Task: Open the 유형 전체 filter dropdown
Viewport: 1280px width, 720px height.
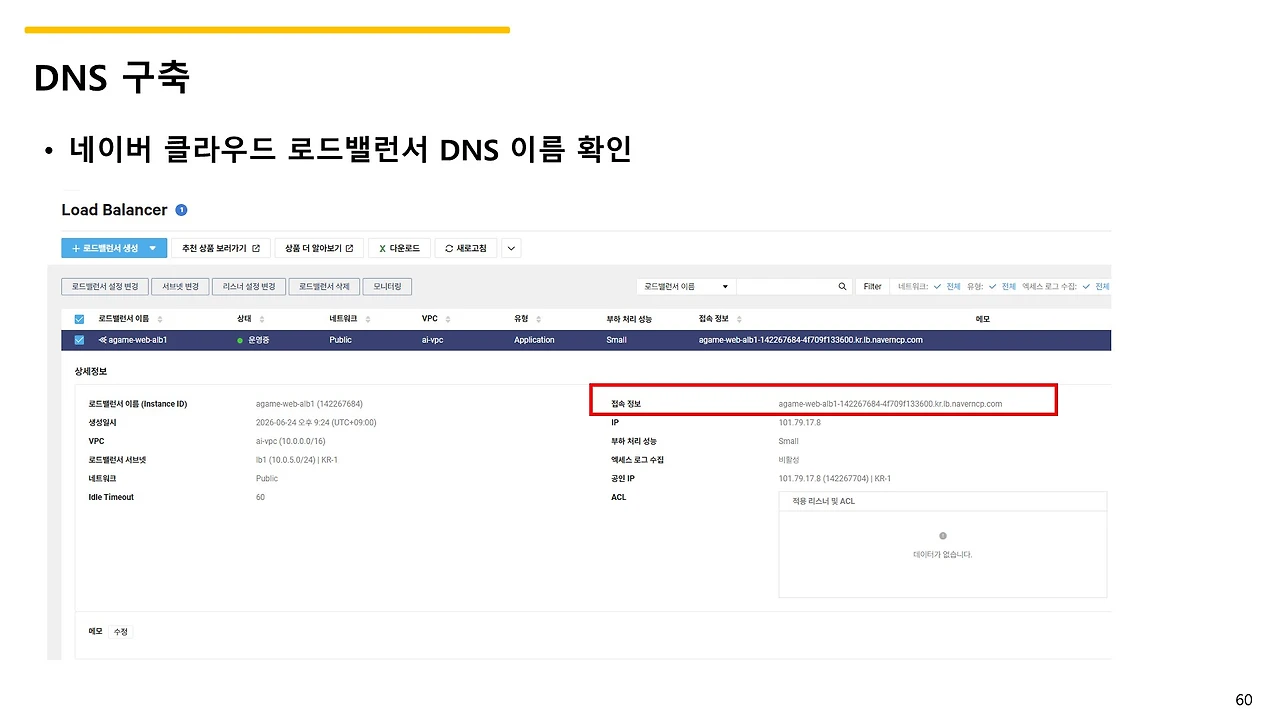Action: 1002,286
